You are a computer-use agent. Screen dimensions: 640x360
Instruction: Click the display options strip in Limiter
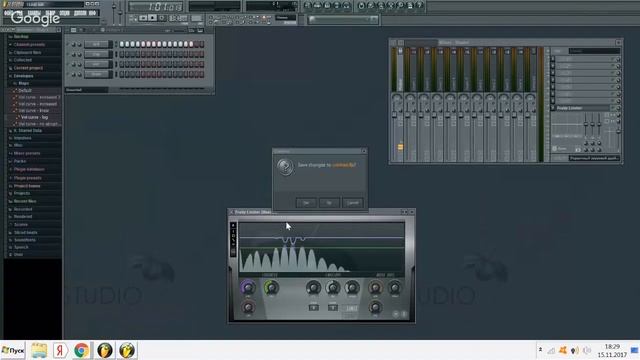pyautogui.click(x=233, y=240)
